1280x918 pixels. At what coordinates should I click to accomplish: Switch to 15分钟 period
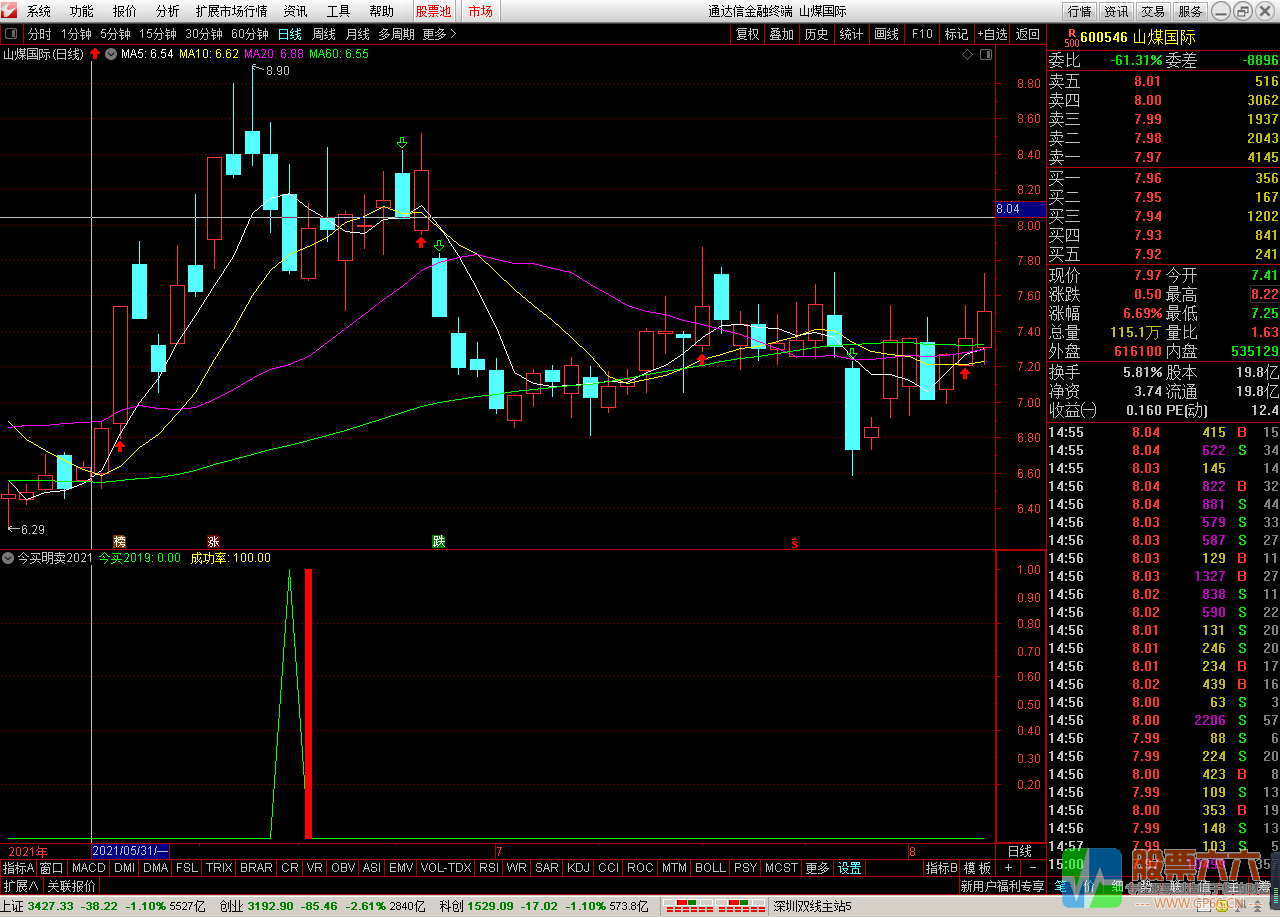pos(158,33)
